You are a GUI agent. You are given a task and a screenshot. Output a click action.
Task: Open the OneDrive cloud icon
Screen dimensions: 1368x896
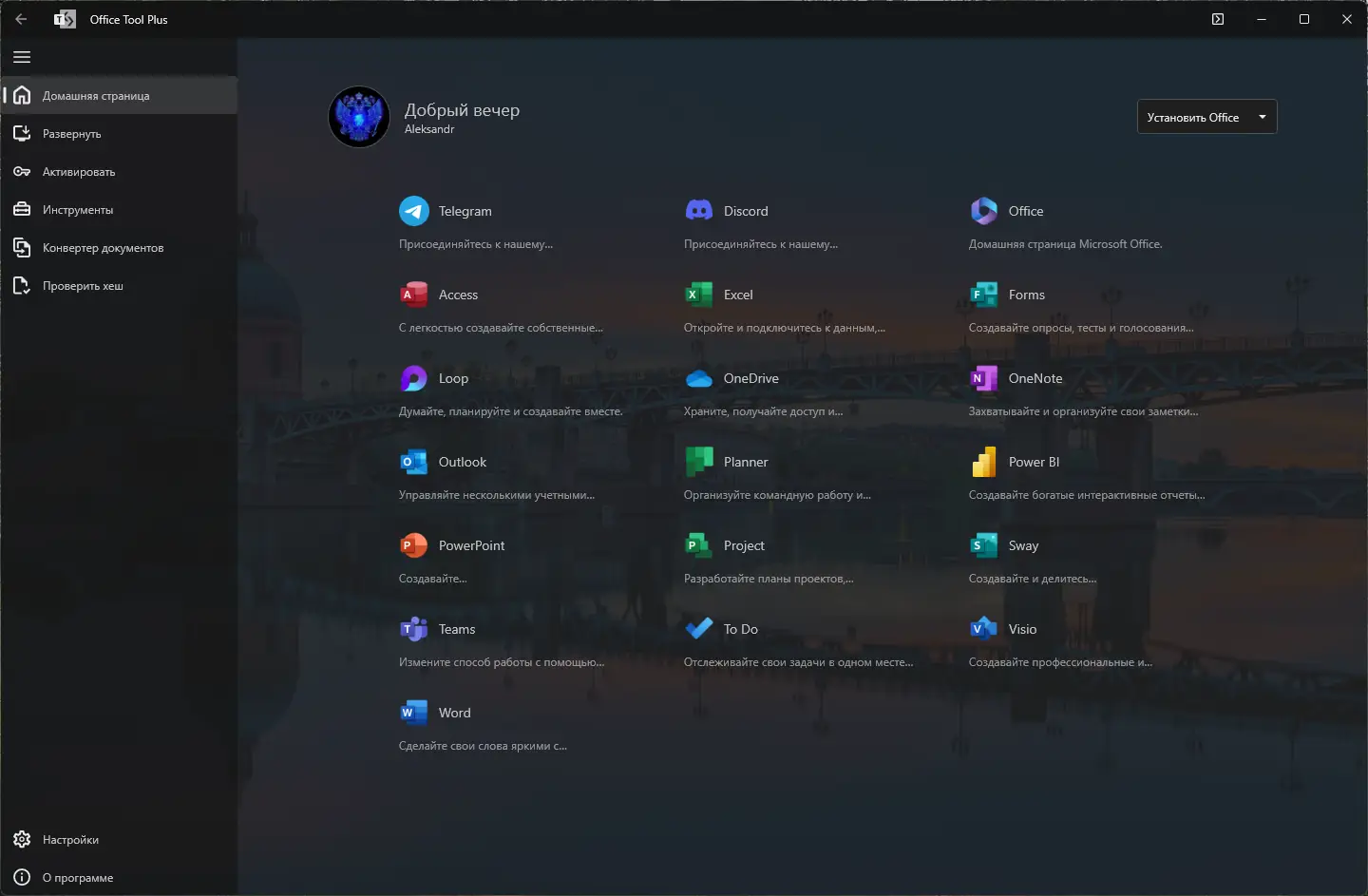pyautogui.click(x=699, y=378)
